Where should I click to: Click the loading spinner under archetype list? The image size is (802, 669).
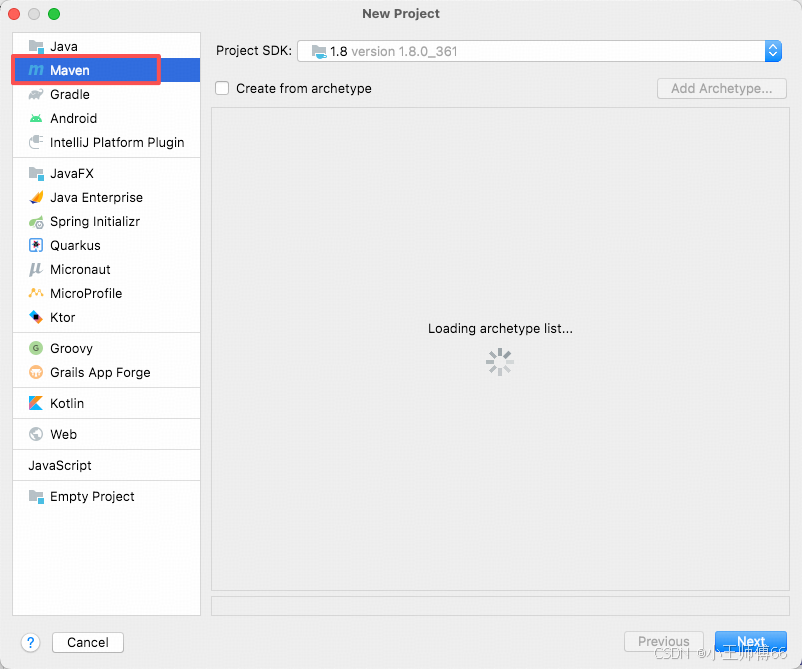click(x=500, y=362)
